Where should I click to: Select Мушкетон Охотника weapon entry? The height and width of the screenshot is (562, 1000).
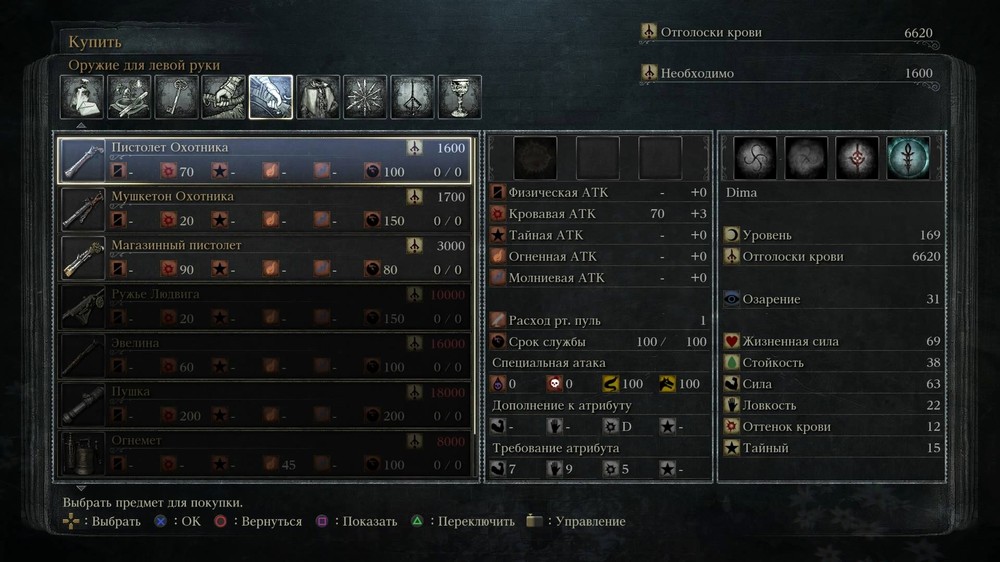[x=265, y=209]
